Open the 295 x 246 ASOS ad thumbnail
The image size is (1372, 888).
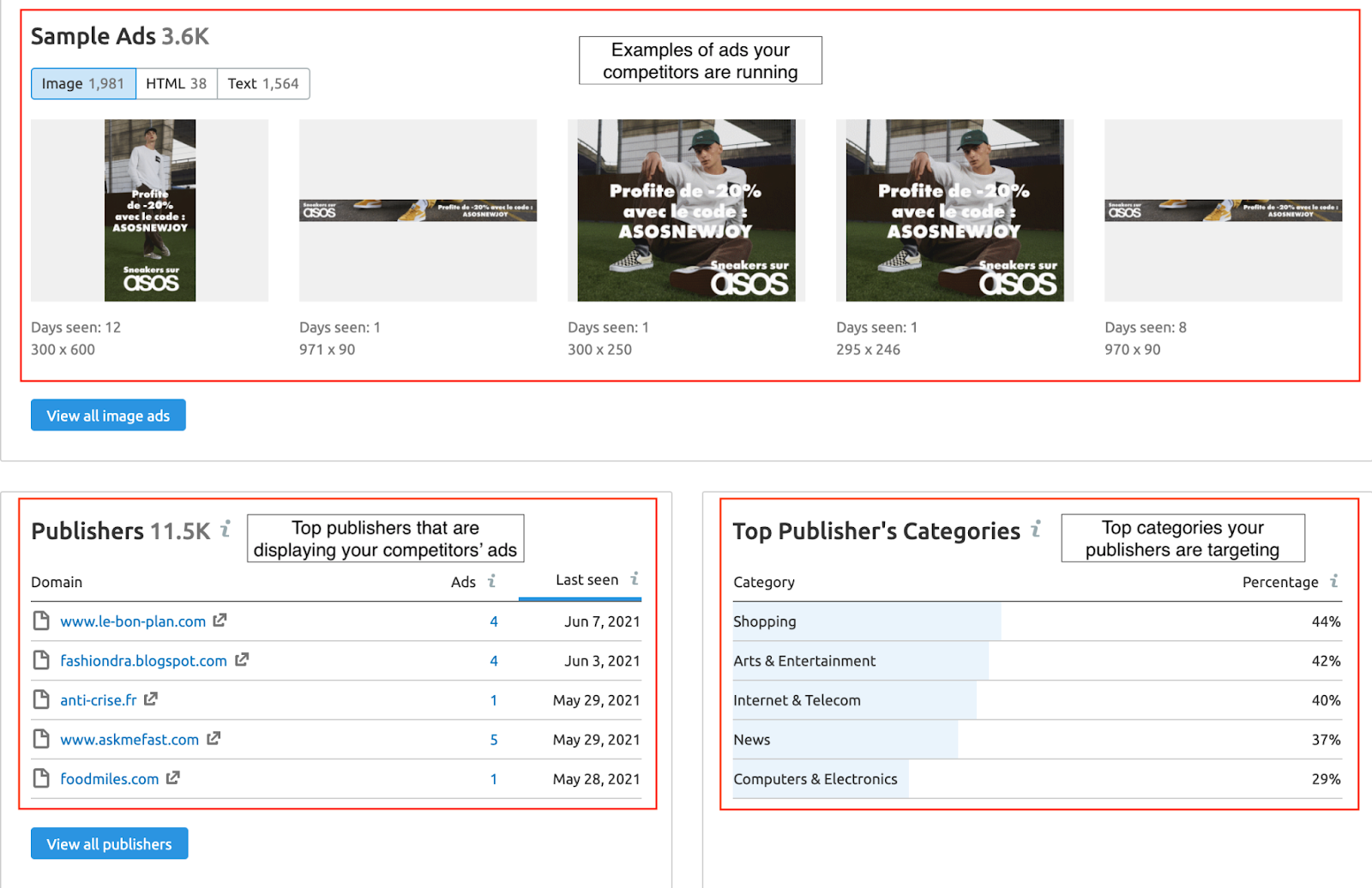(x=954, y=210)
